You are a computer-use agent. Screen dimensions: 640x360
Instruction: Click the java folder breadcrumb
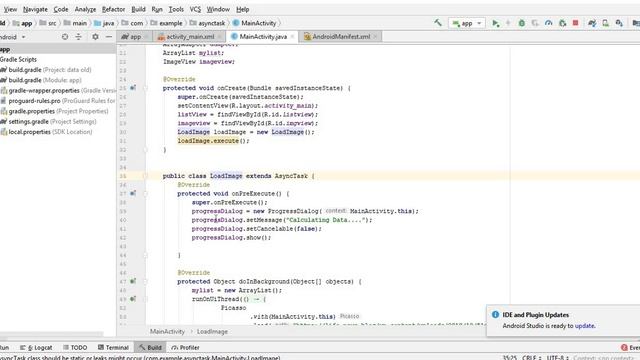[104, 23]
